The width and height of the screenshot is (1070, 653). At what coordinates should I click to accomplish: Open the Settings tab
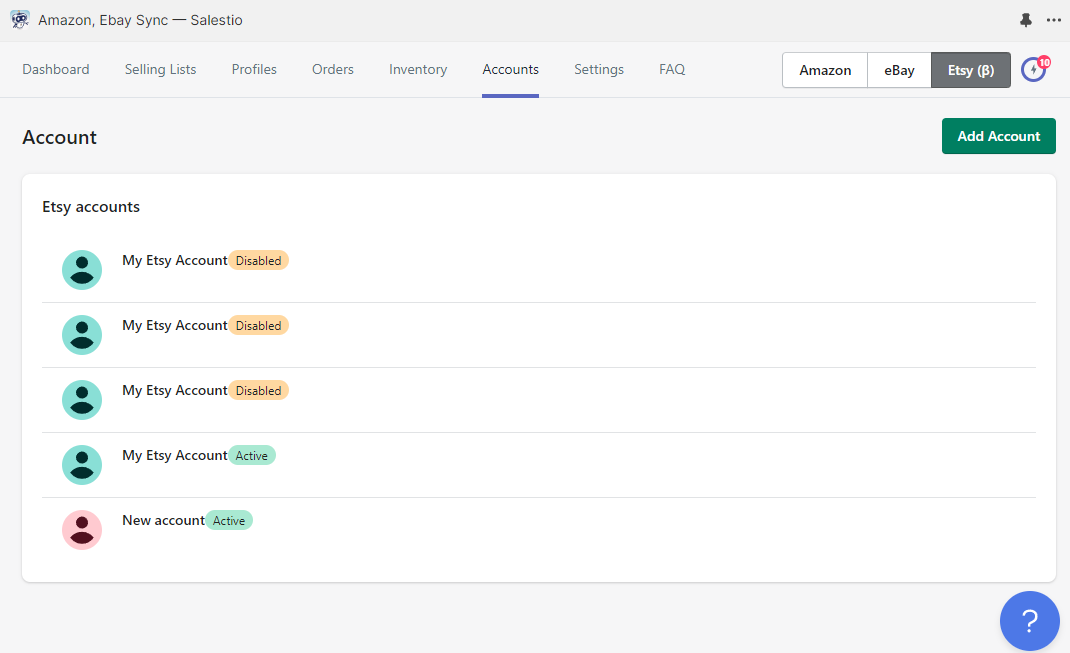(598, 70)
